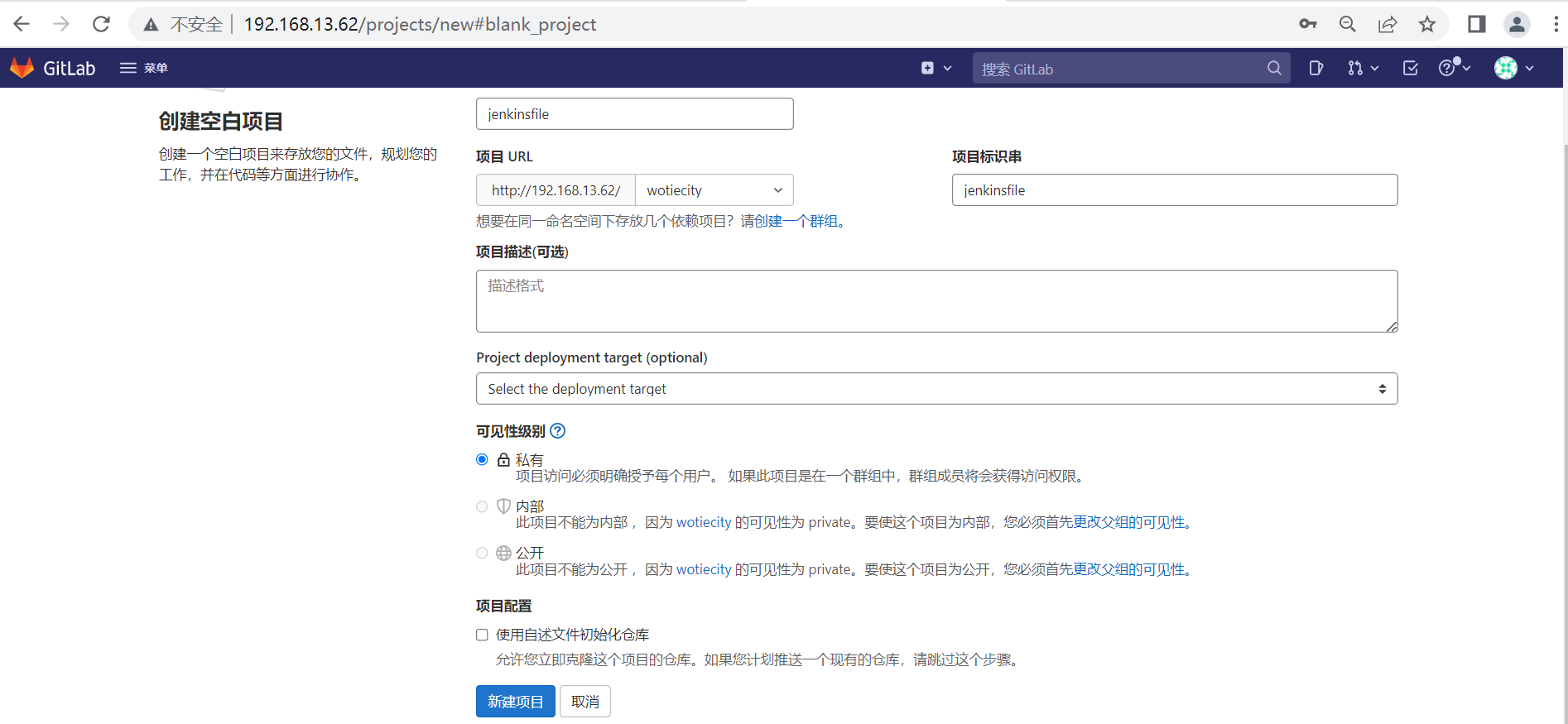Viewport: 1568px width, 724px height.
Task: Toggle the browser side panel icon
Action: pos(1477,24)
